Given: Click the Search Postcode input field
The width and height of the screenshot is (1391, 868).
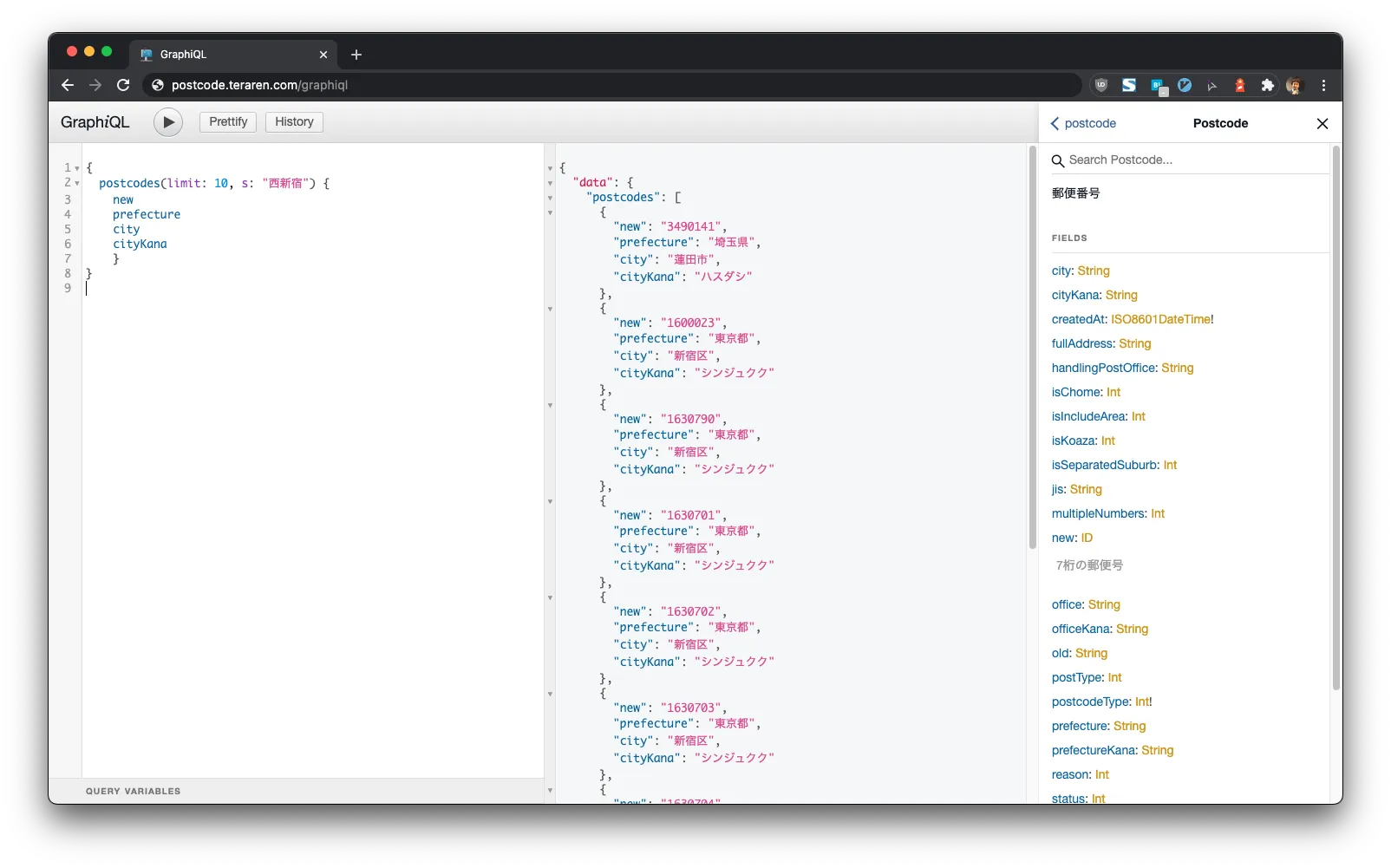Looking at the screenshot, I should coord(1197,160).
